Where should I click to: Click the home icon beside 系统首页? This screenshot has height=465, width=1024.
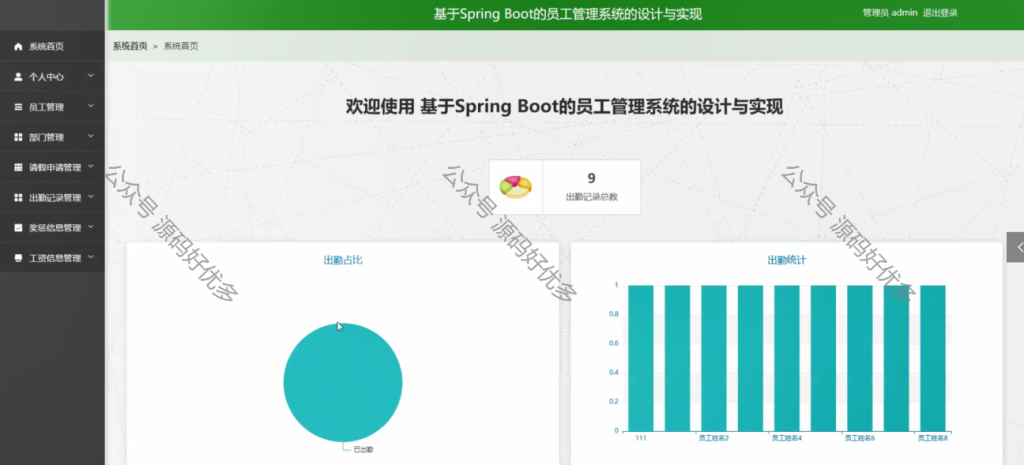pyautogui.click(x=18, y=46)
